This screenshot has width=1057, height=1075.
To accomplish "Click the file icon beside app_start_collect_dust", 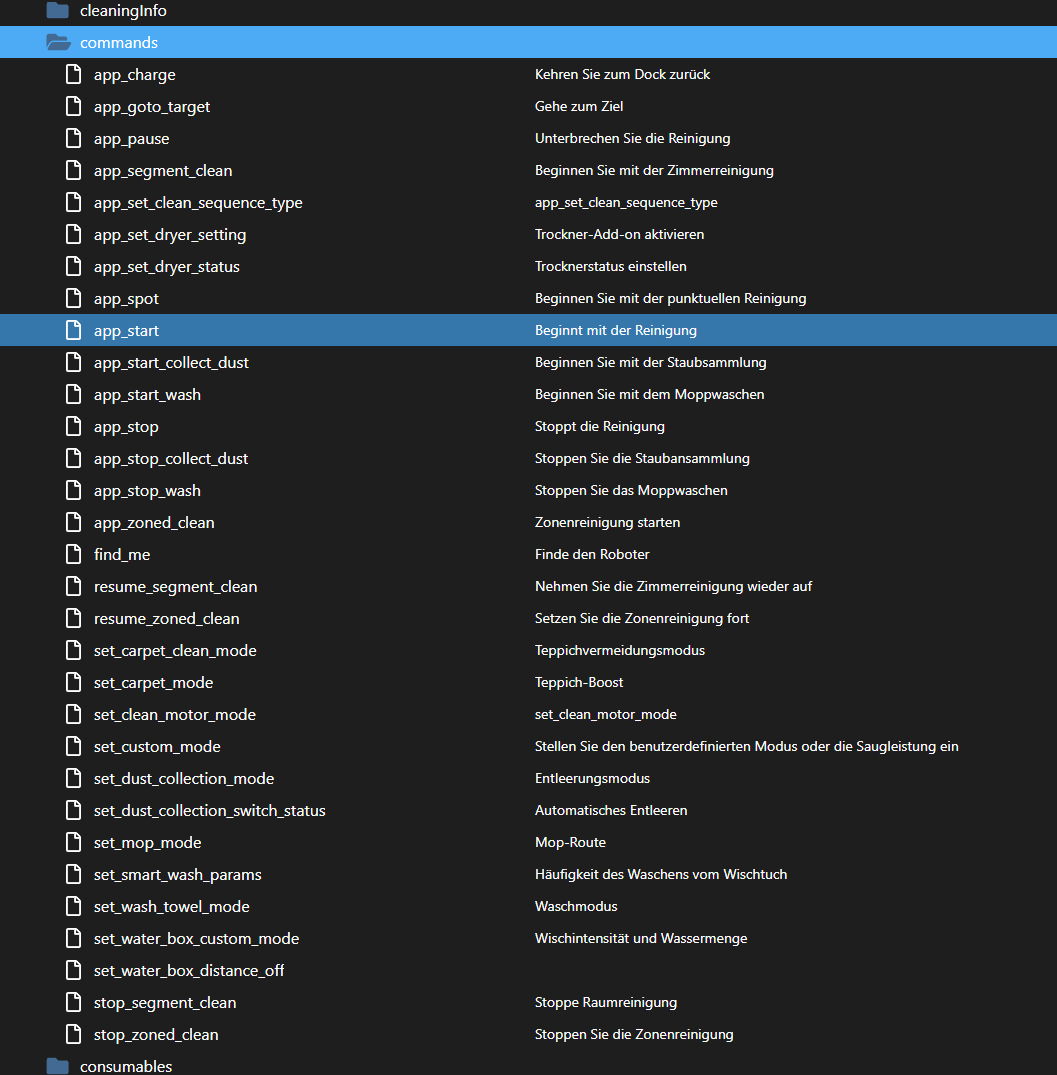I will [x=73, y=362].
